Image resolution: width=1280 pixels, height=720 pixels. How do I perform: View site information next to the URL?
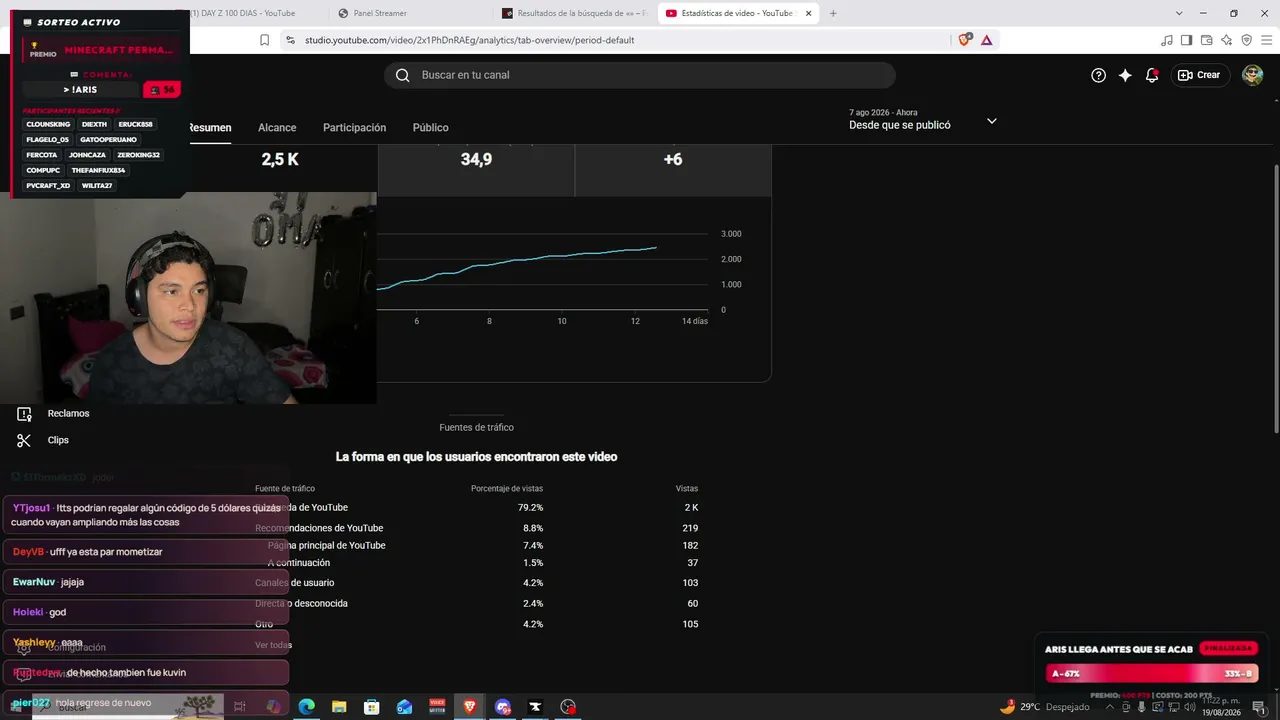click(290, 40)
